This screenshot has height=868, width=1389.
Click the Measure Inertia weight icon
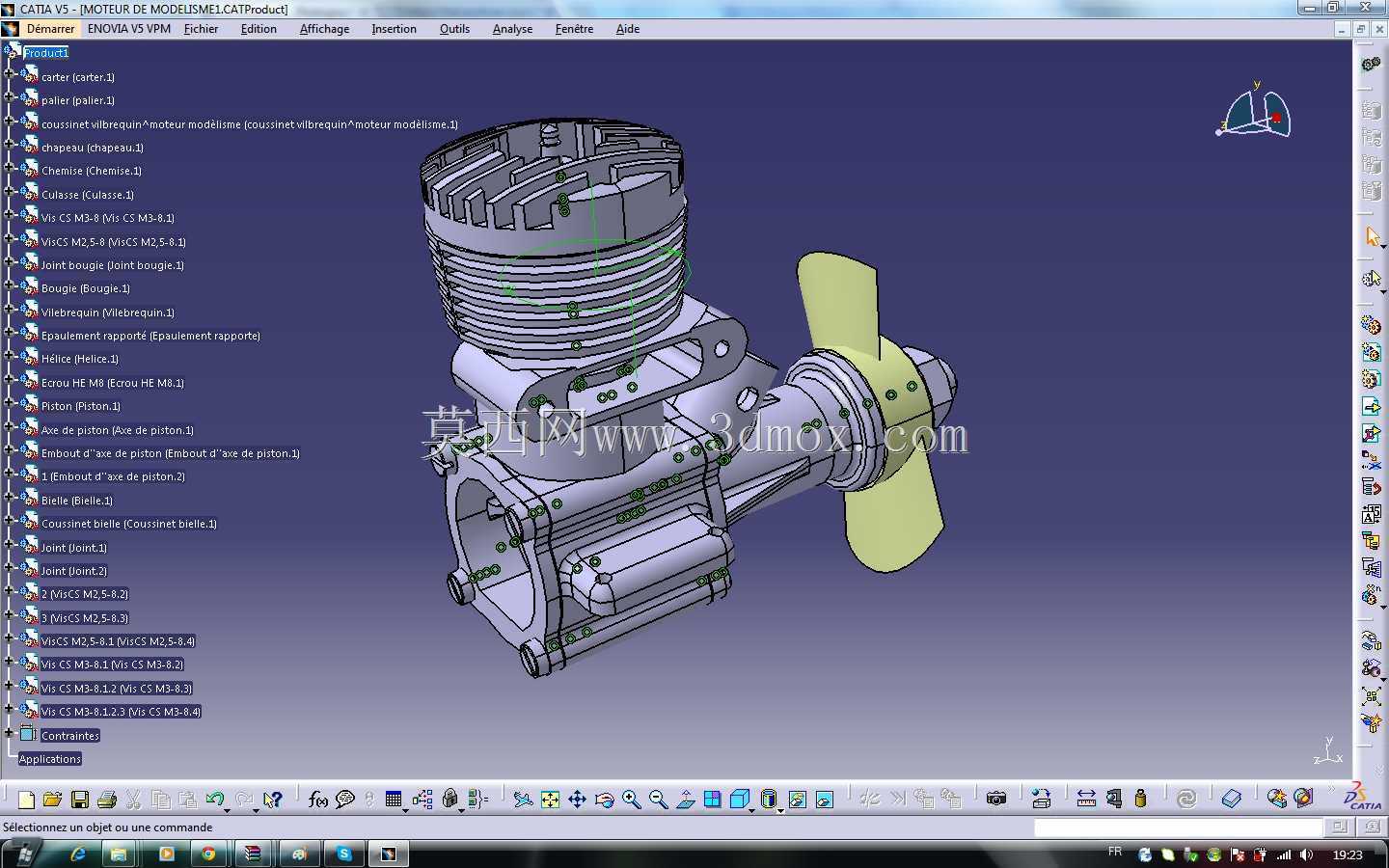pyautogui.click(x=1140, y=799)
